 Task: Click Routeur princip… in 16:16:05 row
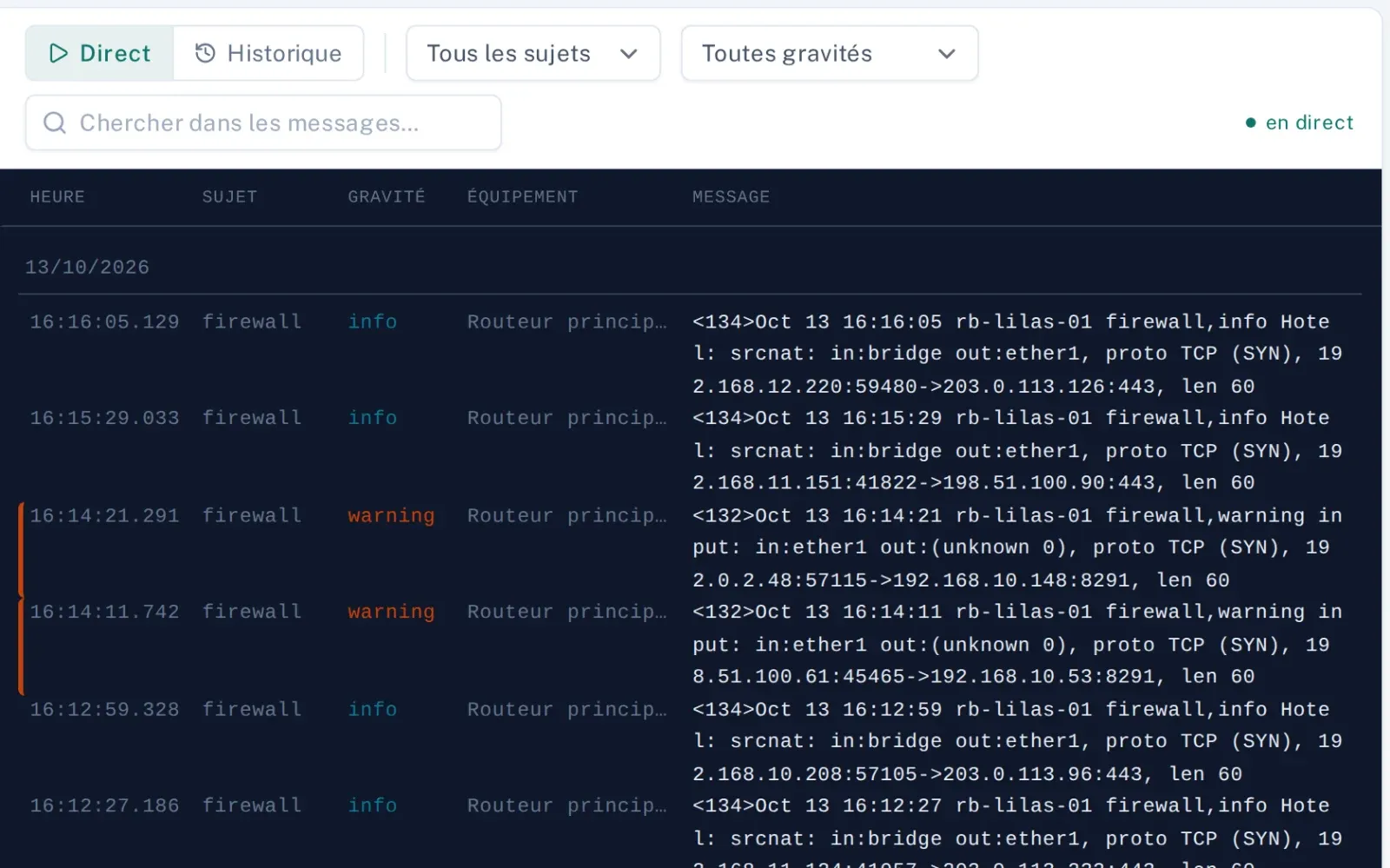coord(567,321)
